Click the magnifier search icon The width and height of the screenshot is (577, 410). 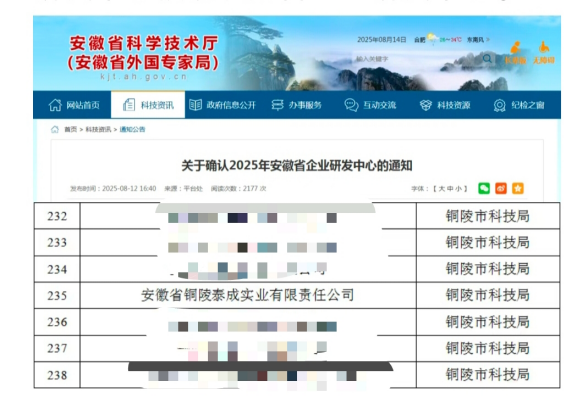click(x=487, y=59)
